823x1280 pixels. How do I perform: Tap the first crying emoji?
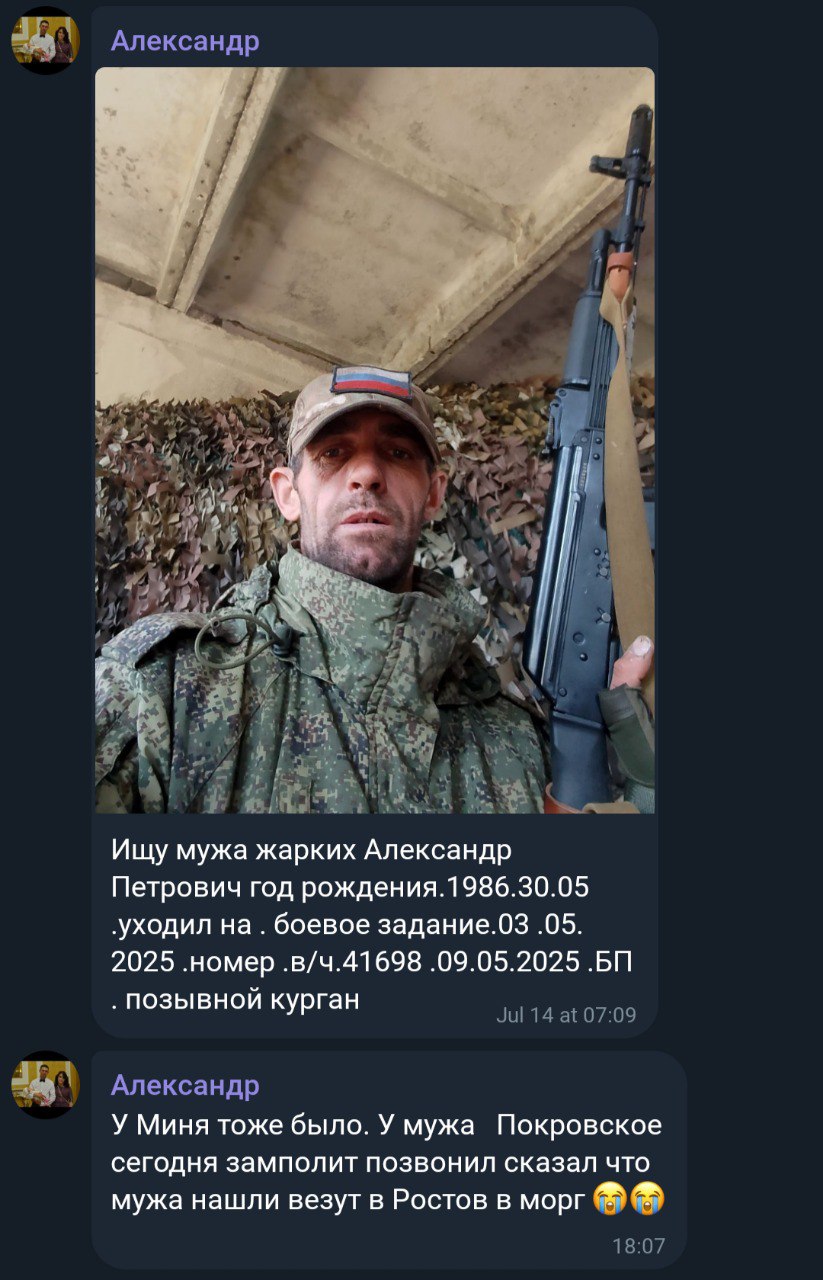pos(608,1199)
